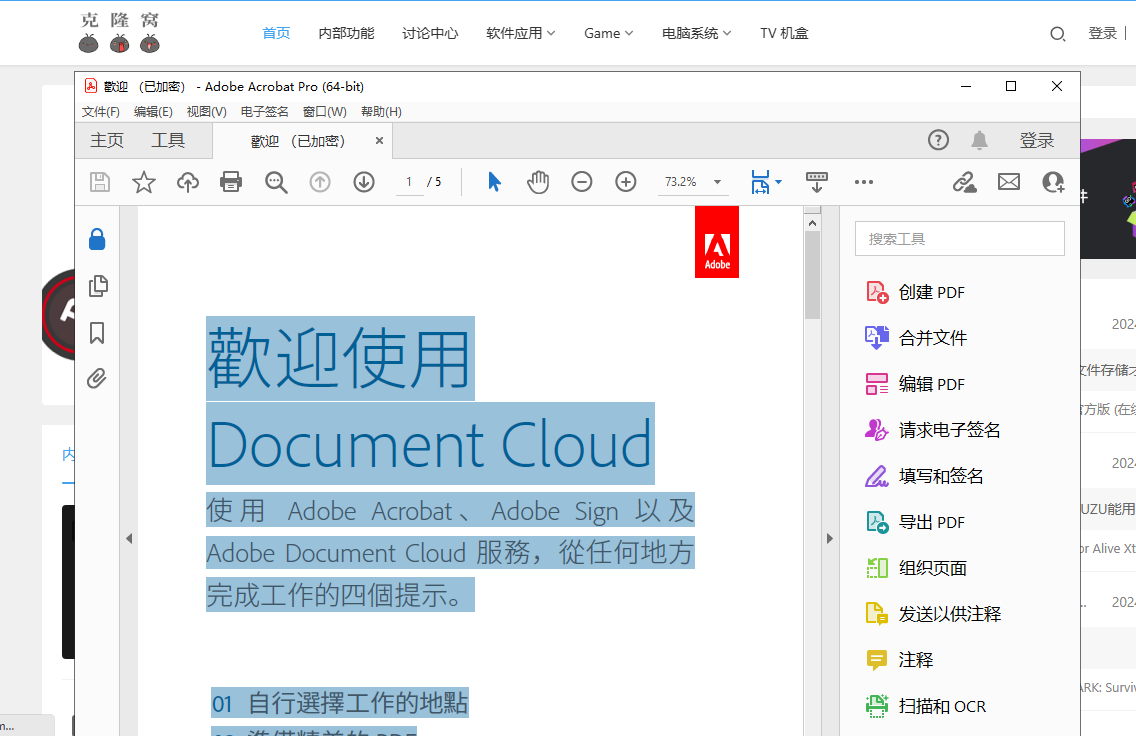Viewport: 1136px width, 736px height.
Task: Collapse the right tools pane arrow
Action: click(830, 538)
